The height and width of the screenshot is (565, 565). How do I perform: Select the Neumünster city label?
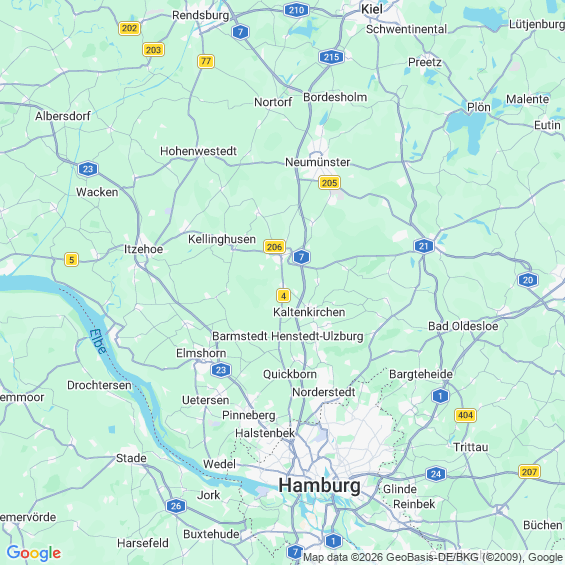point(317,162)
